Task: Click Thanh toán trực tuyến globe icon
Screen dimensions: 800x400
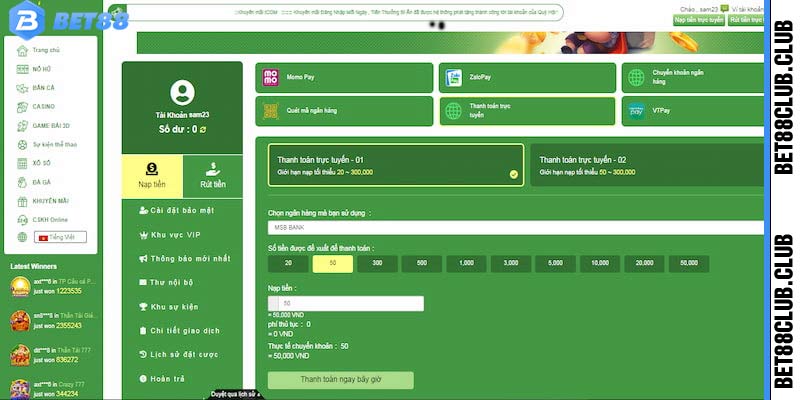Action: (454, 111)
